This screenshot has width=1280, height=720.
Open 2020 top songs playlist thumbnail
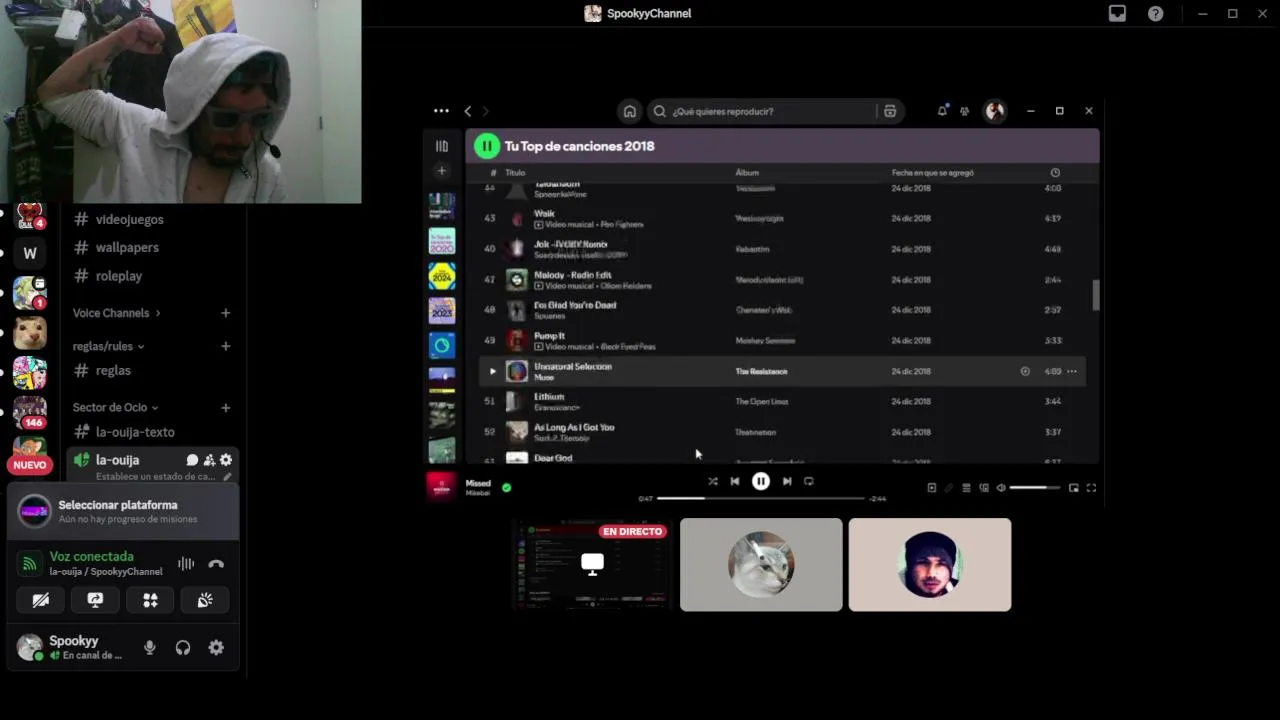pyautogui.click(x=441, y=241)
